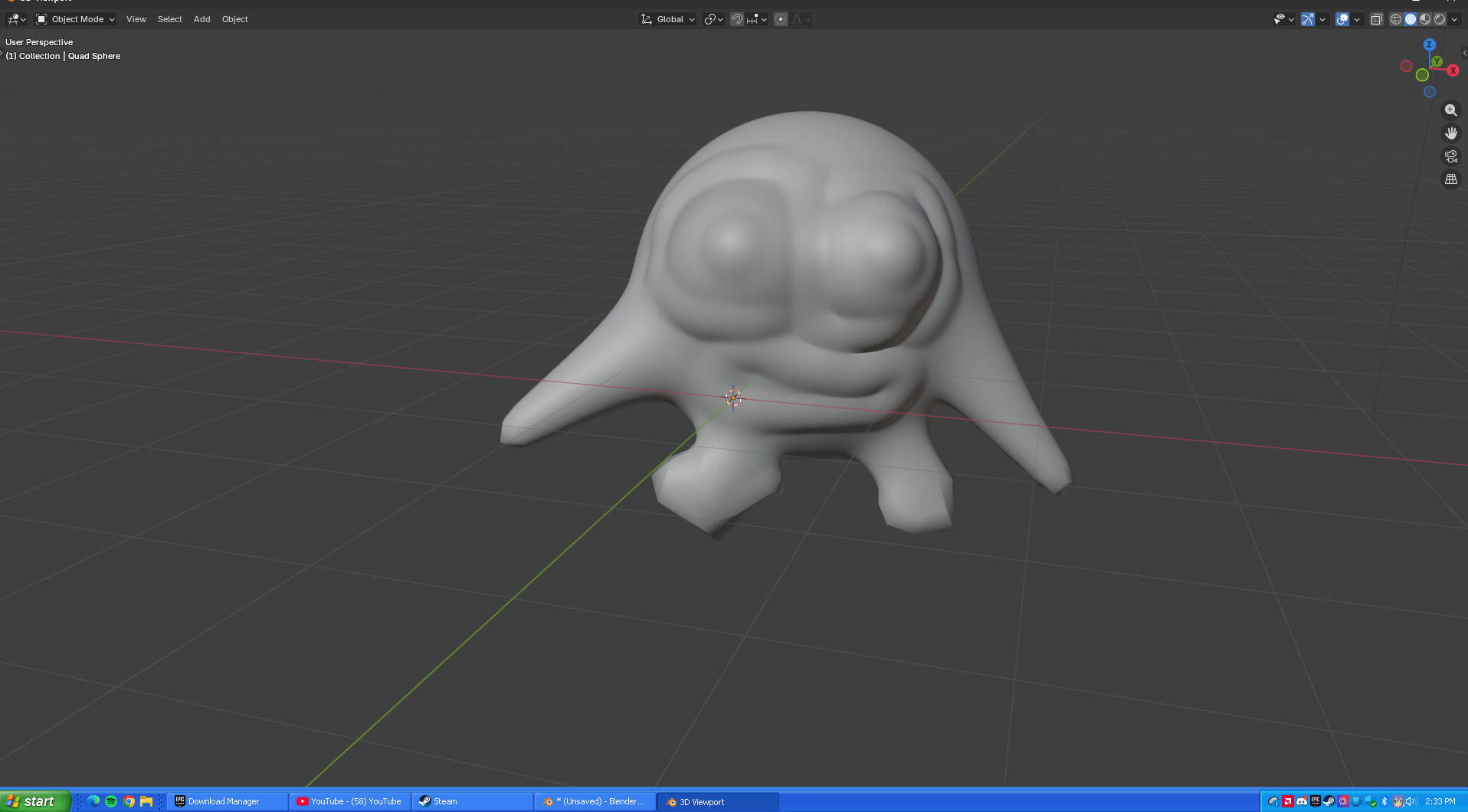1468x812 pixels.
Task: Open the Object Mode dropdown
Action: (x=76, y=19)
